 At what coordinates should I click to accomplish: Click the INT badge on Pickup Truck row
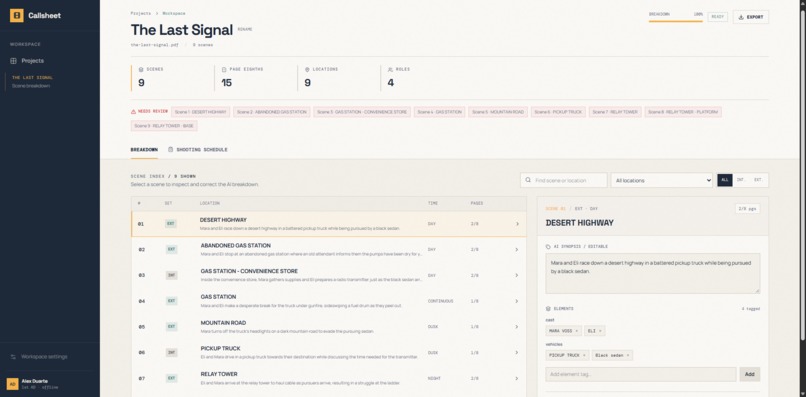(172, 352)
